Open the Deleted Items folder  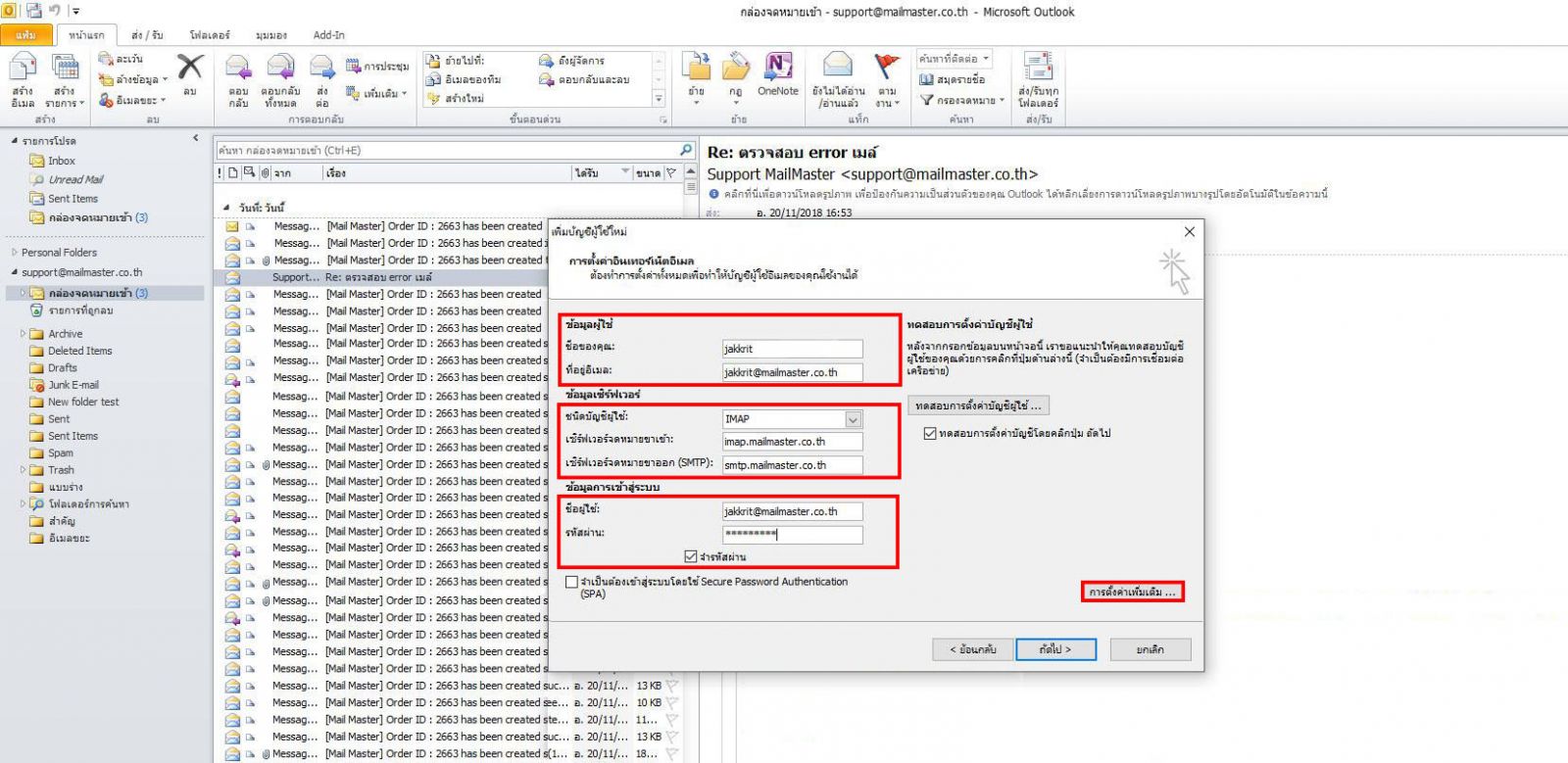pos(79,351)
